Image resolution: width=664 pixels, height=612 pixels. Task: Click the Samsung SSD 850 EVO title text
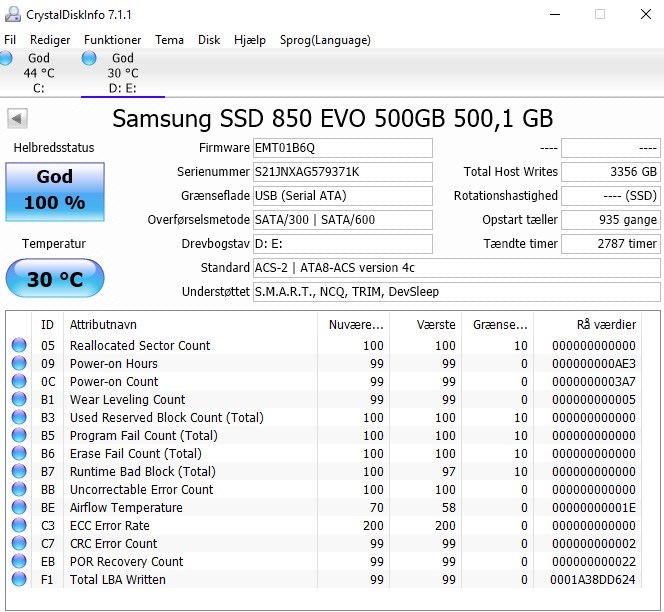(x=333, y=118)
